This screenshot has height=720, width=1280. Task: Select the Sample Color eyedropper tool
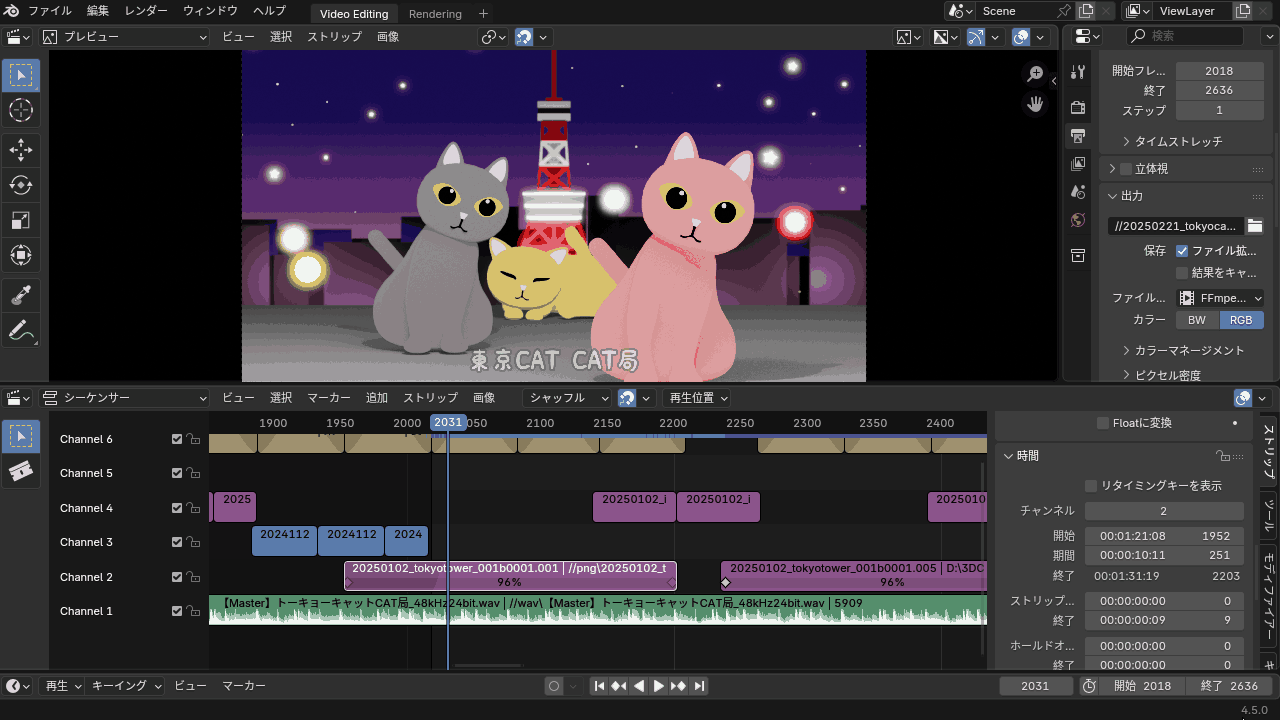(20, 295)
